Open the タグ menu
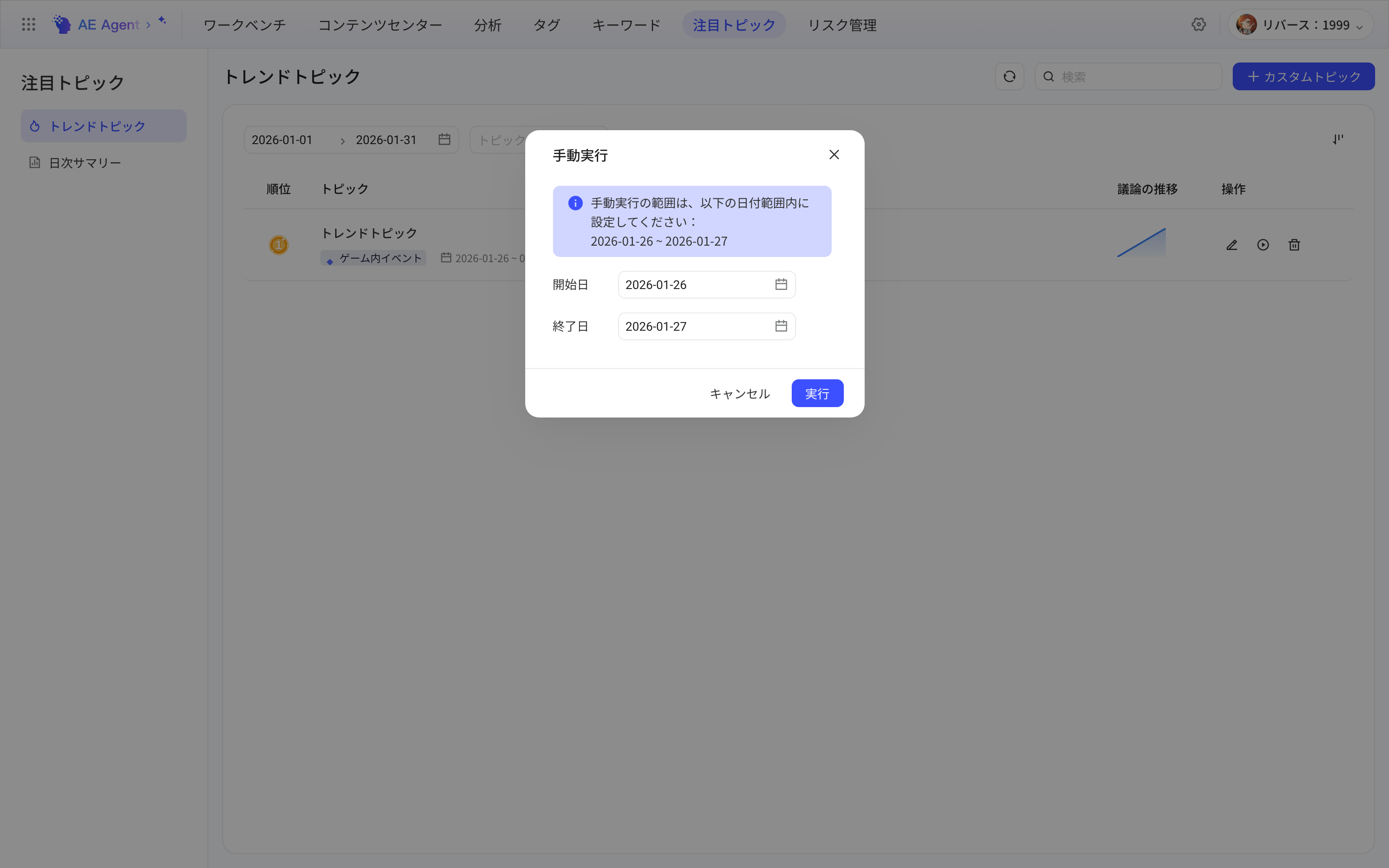The image size is (1389, 868). 547,25
